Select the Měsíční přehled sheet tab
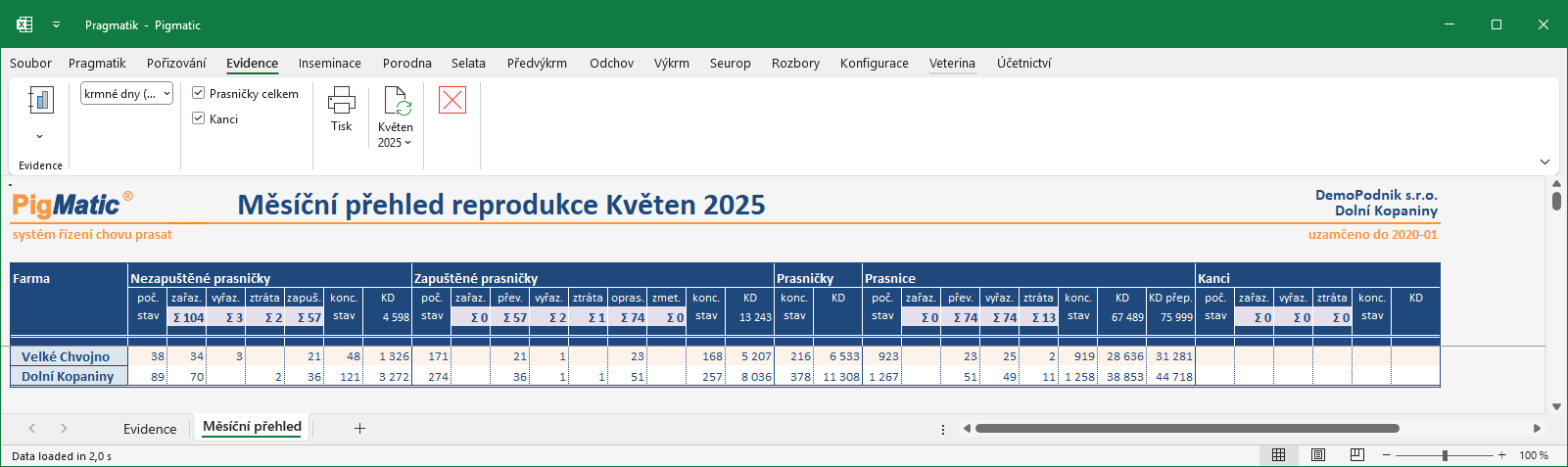 point(252,427)
